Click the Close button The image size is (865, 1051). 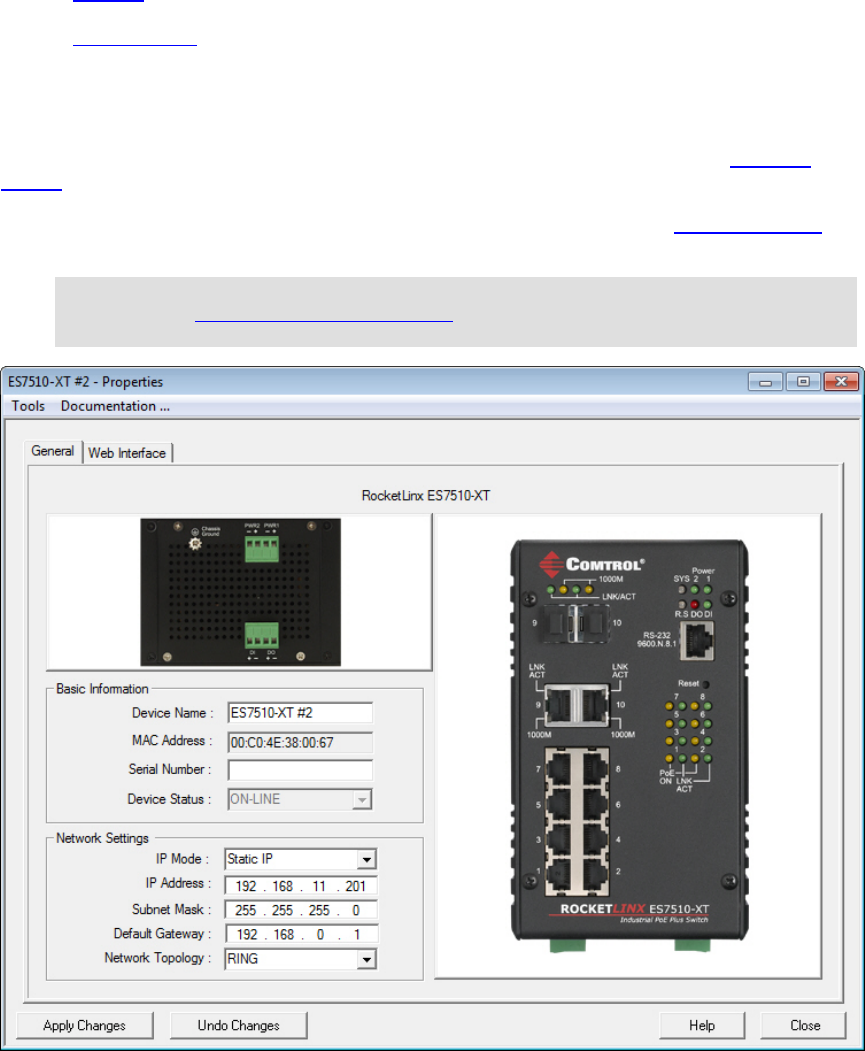pyautogui.click(x=805, y=1026)
